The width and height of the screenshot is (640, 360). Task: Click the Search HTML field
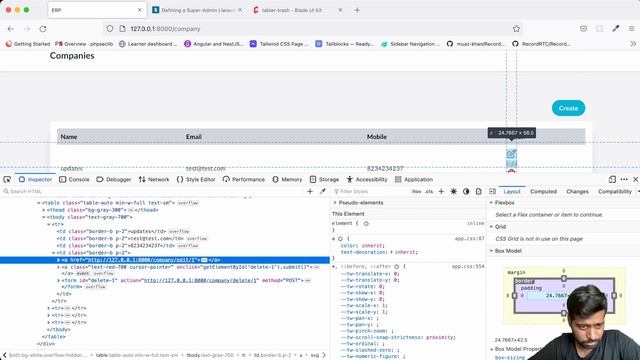point(153,191)
